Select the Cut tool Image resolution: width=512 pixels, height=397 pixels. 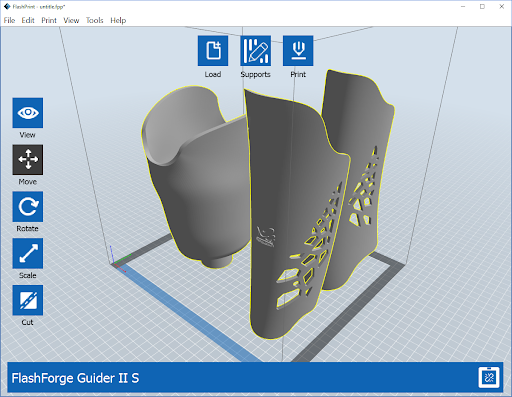point(28,300)
